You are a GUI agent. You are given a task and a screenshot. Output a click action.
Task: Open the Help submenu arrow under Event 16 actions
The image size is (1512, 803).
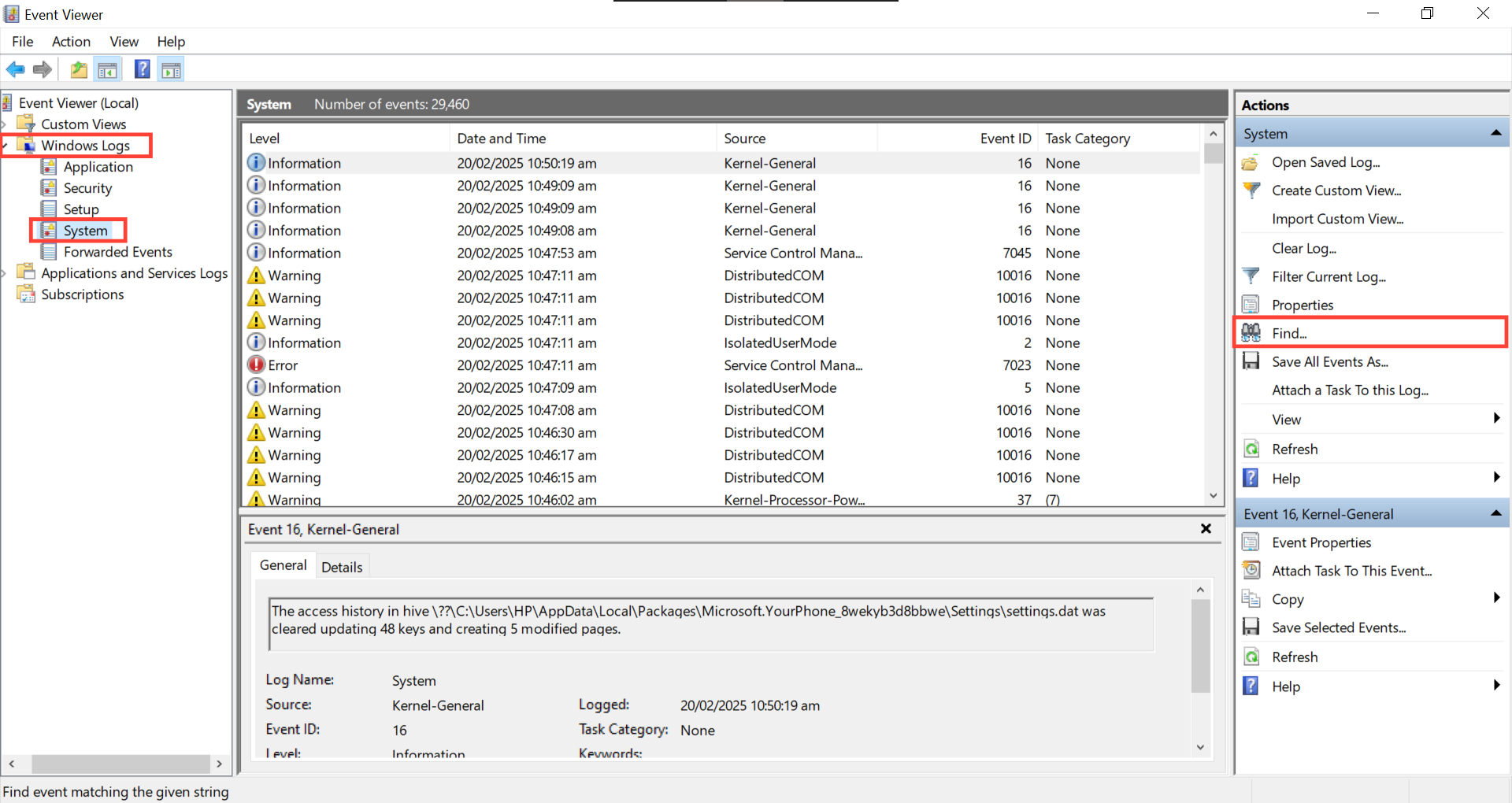[1496, 686]
